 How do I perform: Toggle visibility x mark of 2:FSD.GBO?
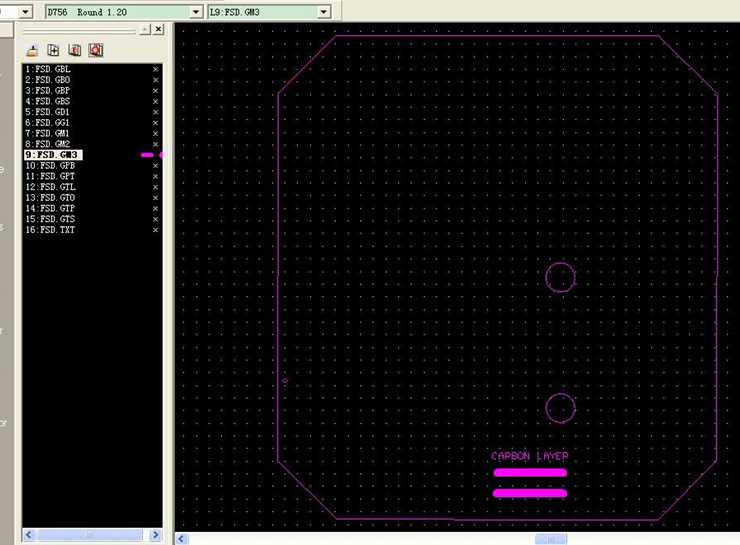point(155,80)
